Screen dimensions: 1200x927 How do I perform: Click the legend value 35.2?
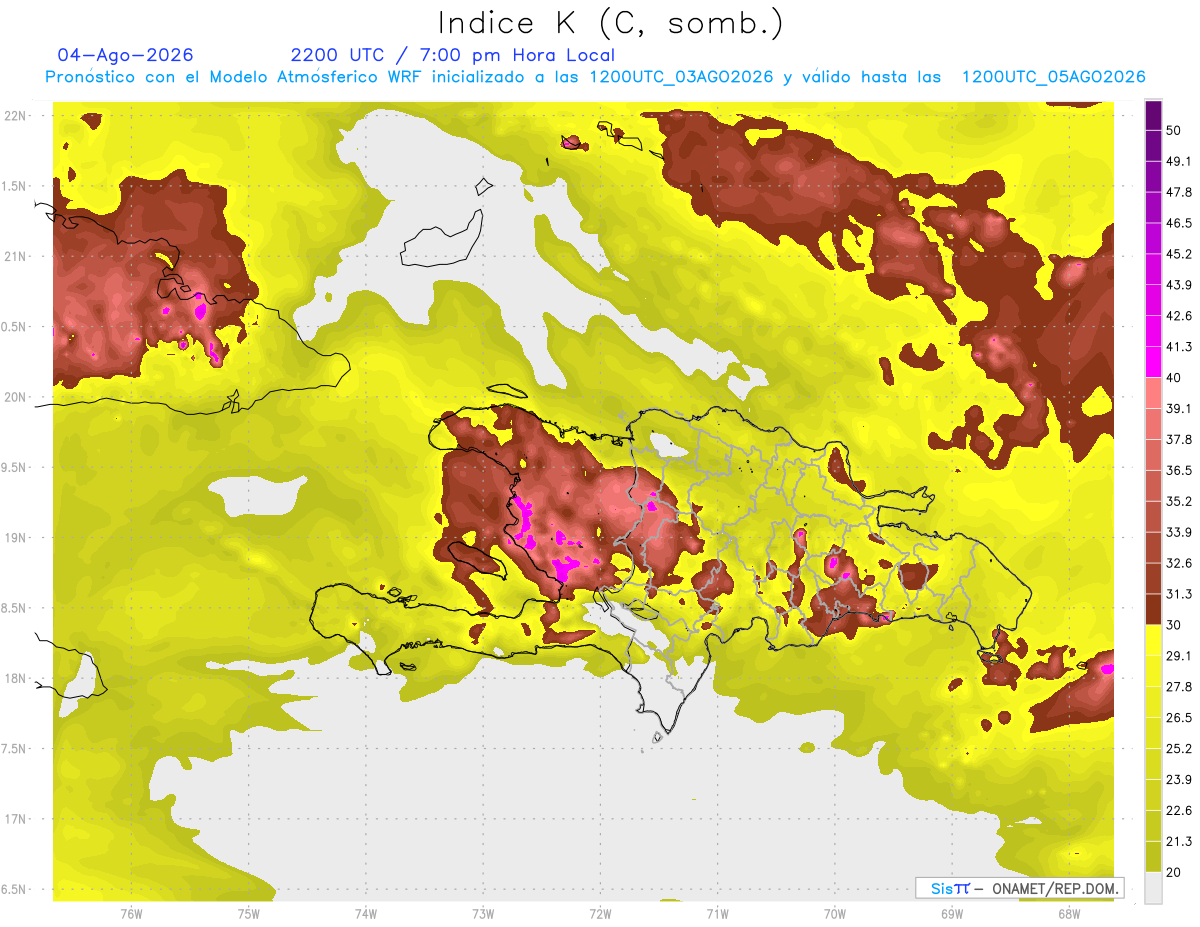pyautogui.click(x=1179, y=502)
